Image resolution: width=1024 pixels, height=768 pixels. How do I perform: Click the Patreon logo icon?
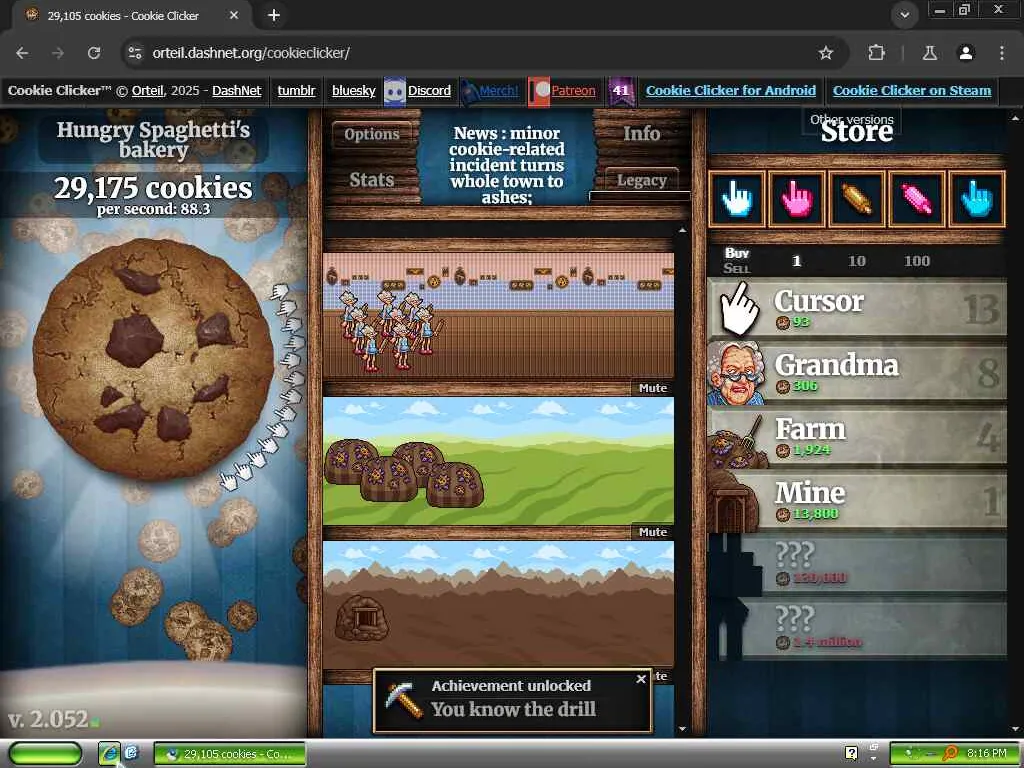(x=539, y=91)
